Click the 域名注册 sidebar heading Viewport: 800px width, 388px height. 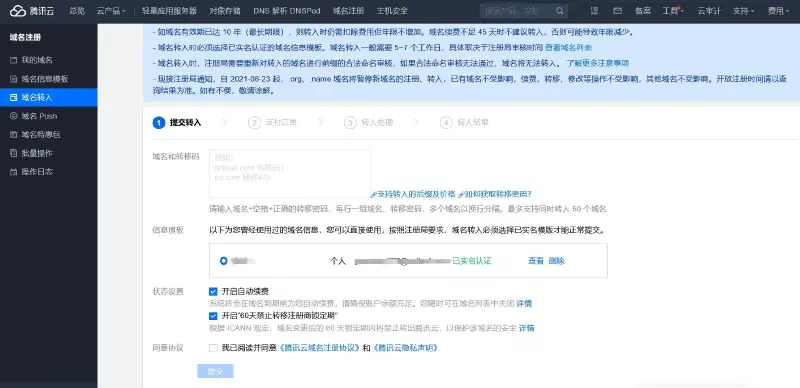pyautogui.click(x=26, y=37)
